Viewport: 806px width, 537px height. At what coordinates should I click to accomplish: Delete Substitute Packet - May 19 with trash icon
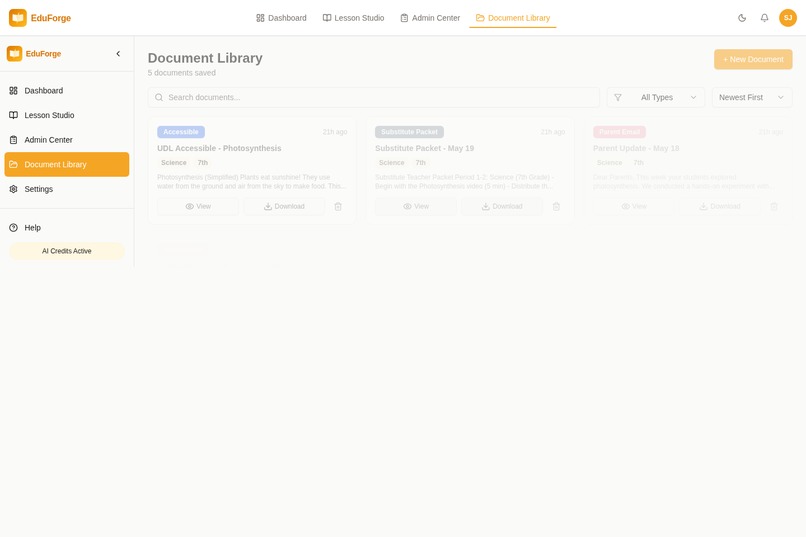tap(556, 206)
